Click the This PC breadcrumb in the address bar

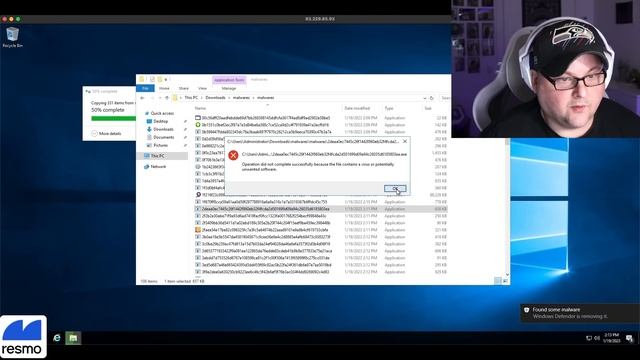pos(191,98)
